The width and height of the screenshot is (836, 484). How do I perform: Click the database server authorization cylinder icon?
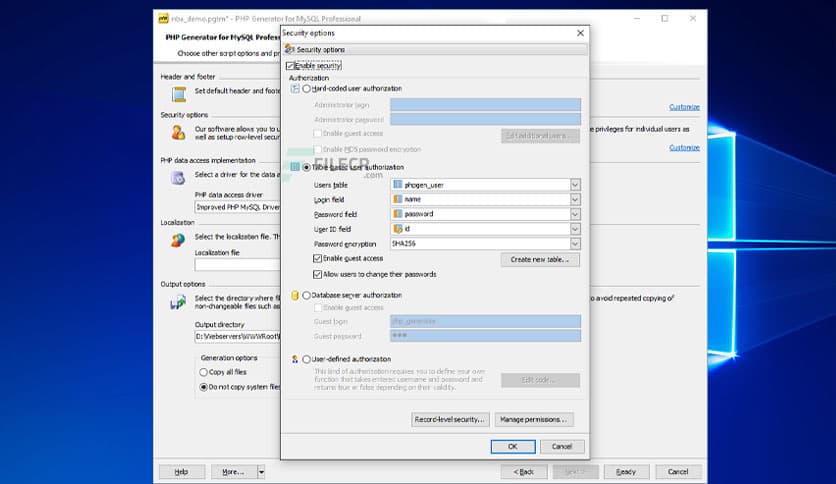(x=295, y=295)
